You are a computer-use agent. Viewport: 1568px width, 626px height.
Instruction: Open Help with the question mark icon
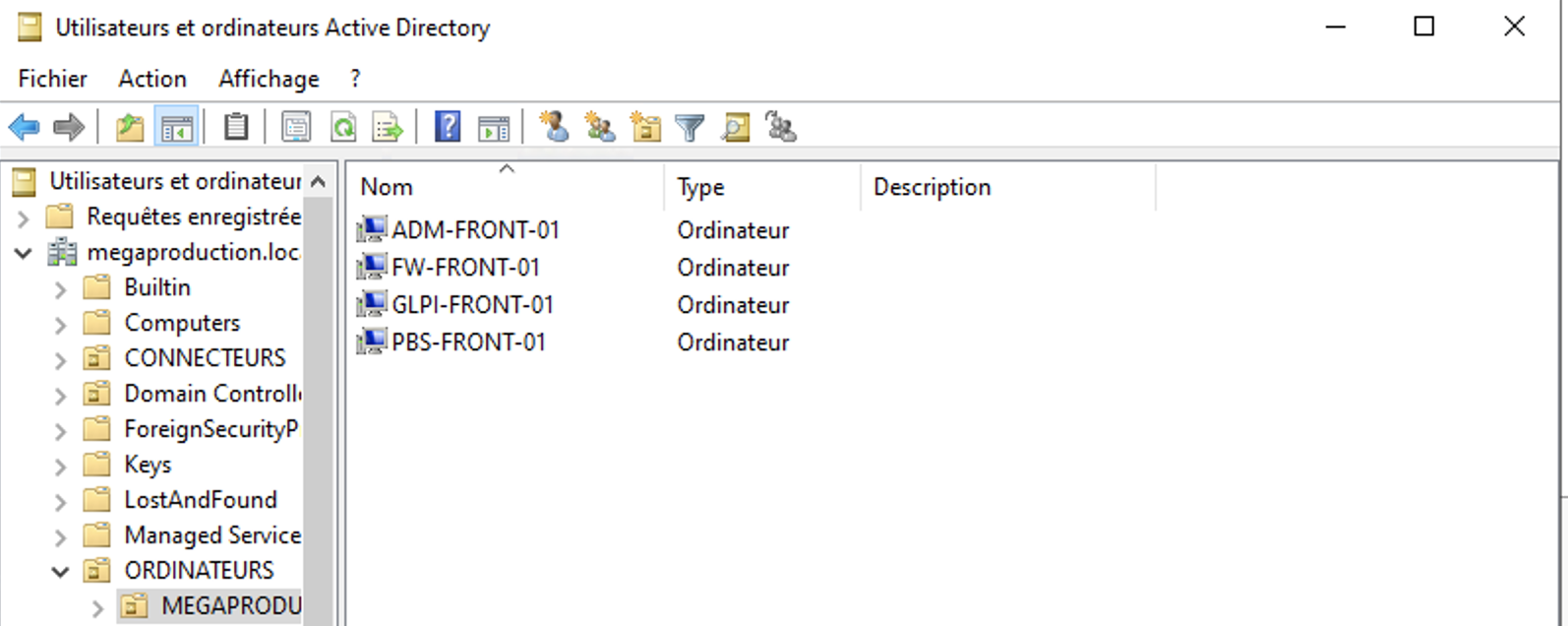pyautogui.click(x=448, y=127)
